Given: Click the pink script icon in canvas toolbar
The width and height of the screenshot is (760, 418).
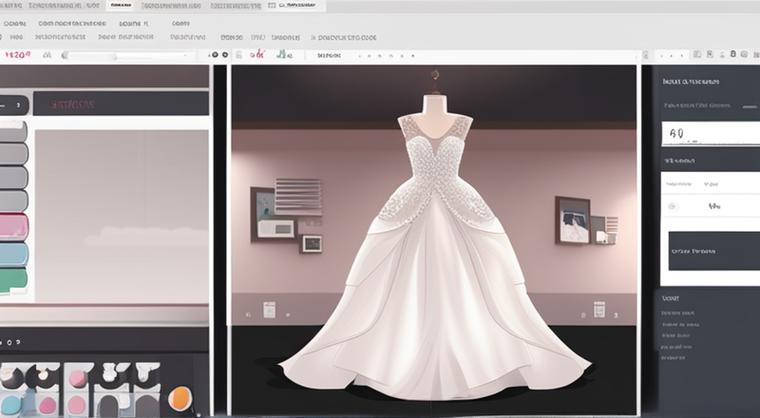Looking at the screenshot, I should tap(257, 54).
